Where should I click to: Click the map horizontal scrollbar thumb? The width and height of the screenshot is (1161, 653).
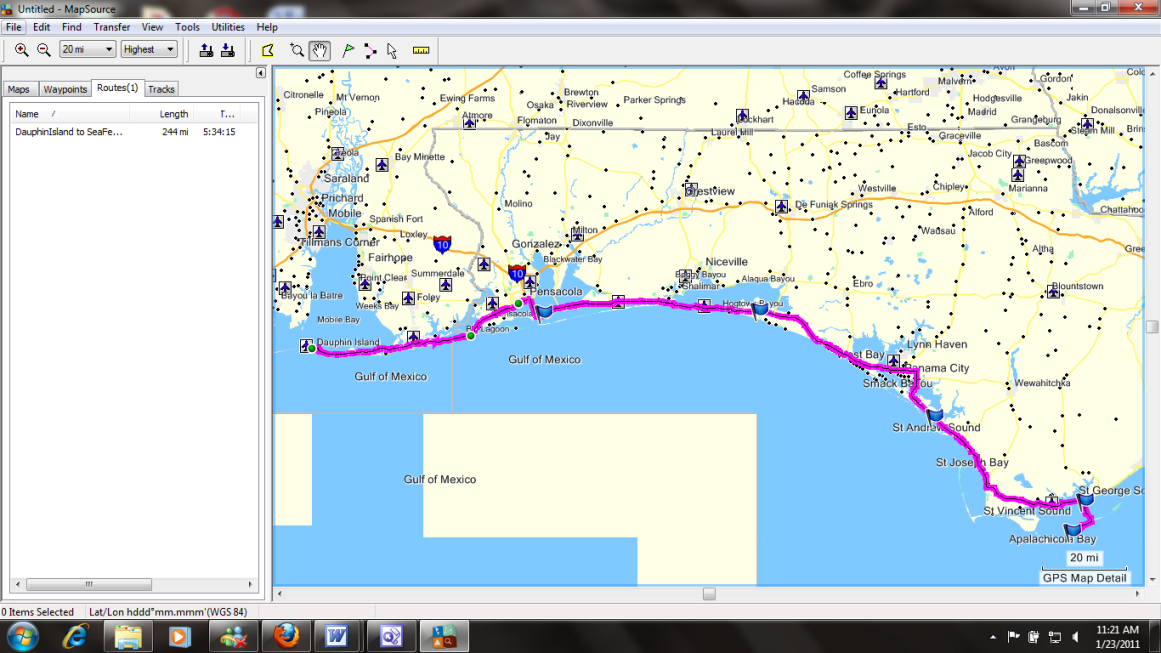[709, 594]
